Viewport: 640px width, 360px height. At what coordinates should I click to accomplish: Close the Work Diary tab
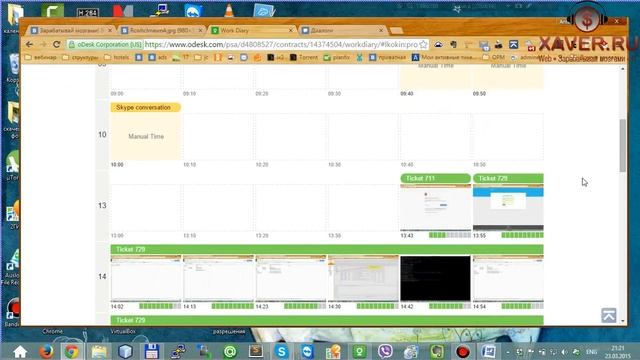coord(291,31)
